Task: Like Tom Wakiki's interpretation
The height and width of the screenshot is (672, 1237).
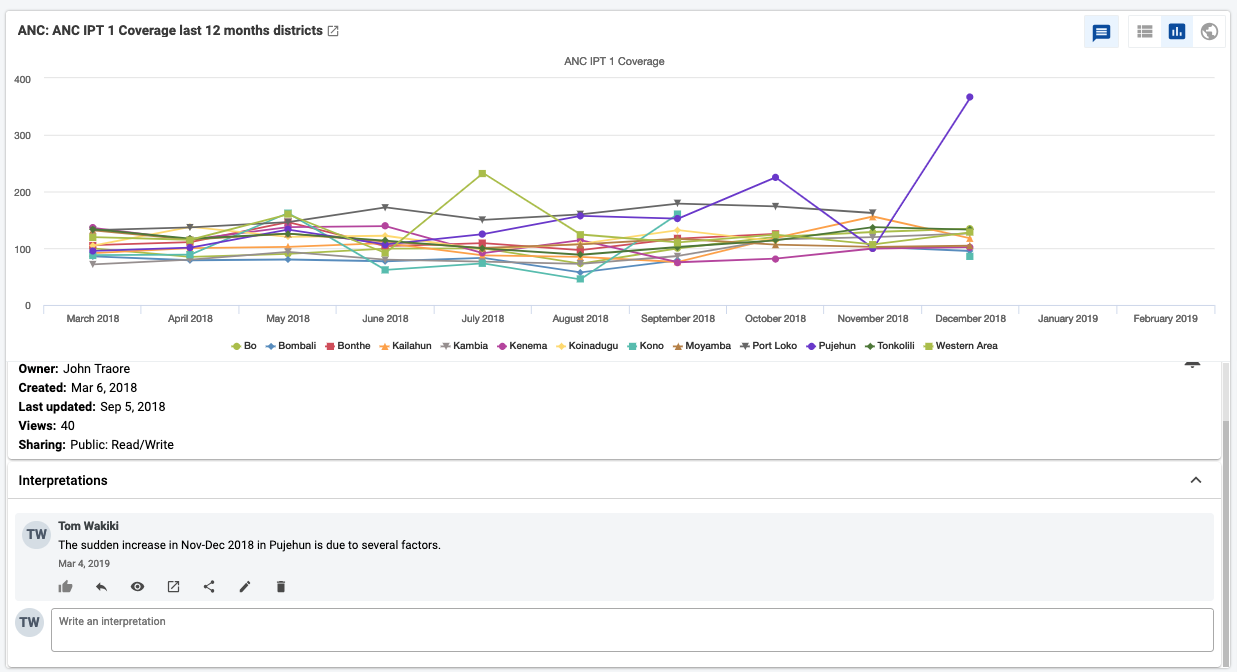Action: [x=66, y=587]
